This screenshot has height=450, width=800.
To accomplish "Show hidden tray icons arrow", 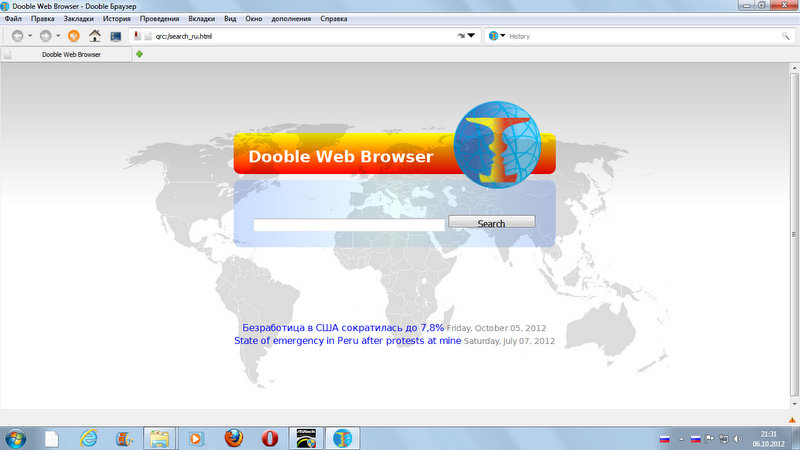I will pos(681,439).
